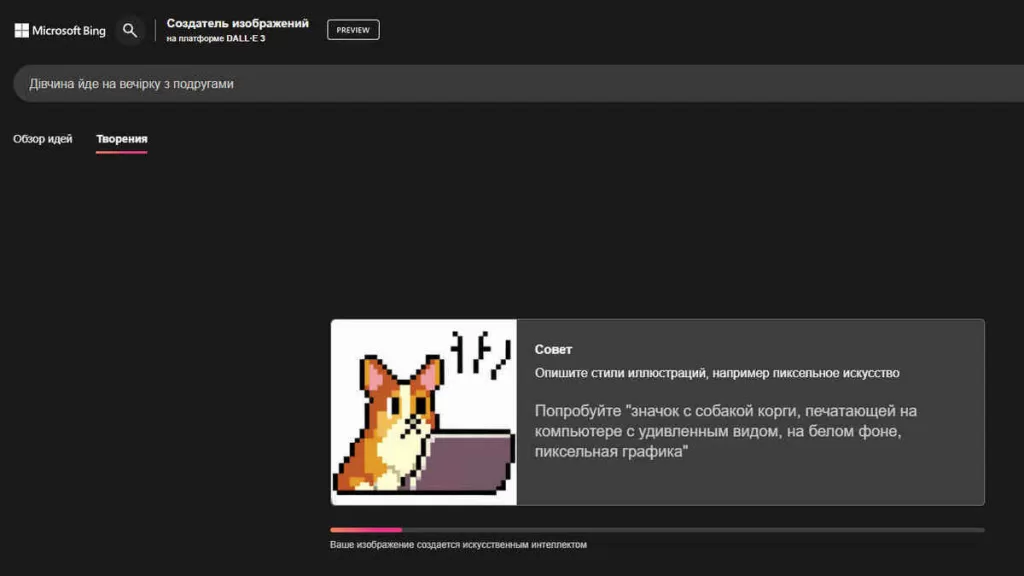Click the "Создатель изображений" title

coord(237,23)
